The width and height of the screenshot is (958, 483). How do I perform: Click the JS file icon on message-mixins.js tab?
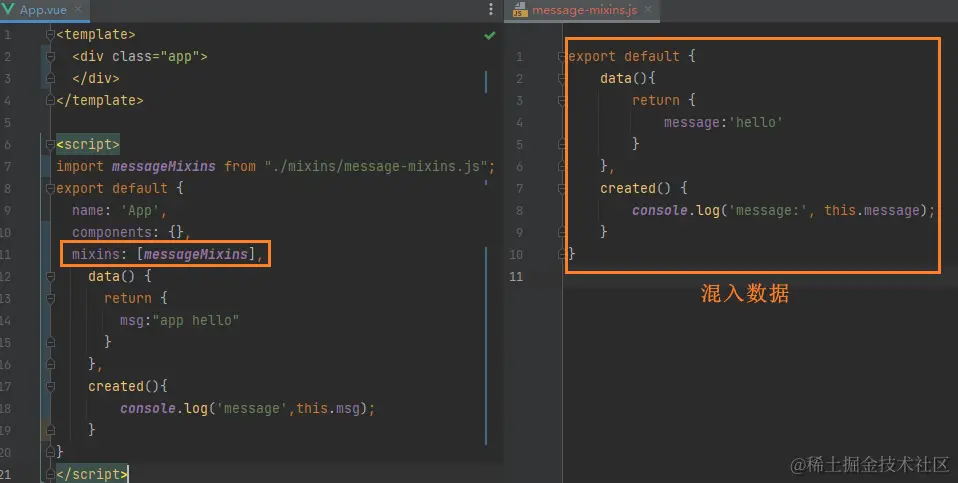[520, 10]
